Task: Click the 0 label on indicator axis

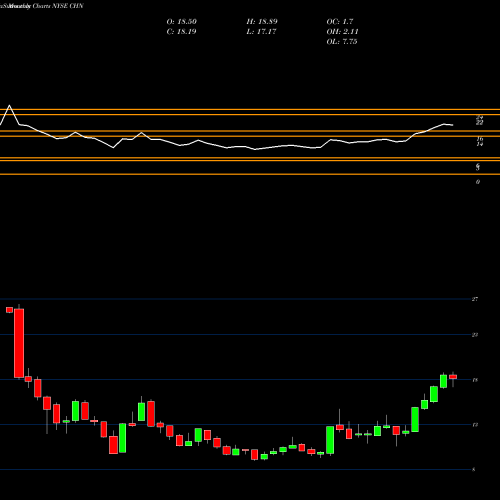Action: point(478,182)
